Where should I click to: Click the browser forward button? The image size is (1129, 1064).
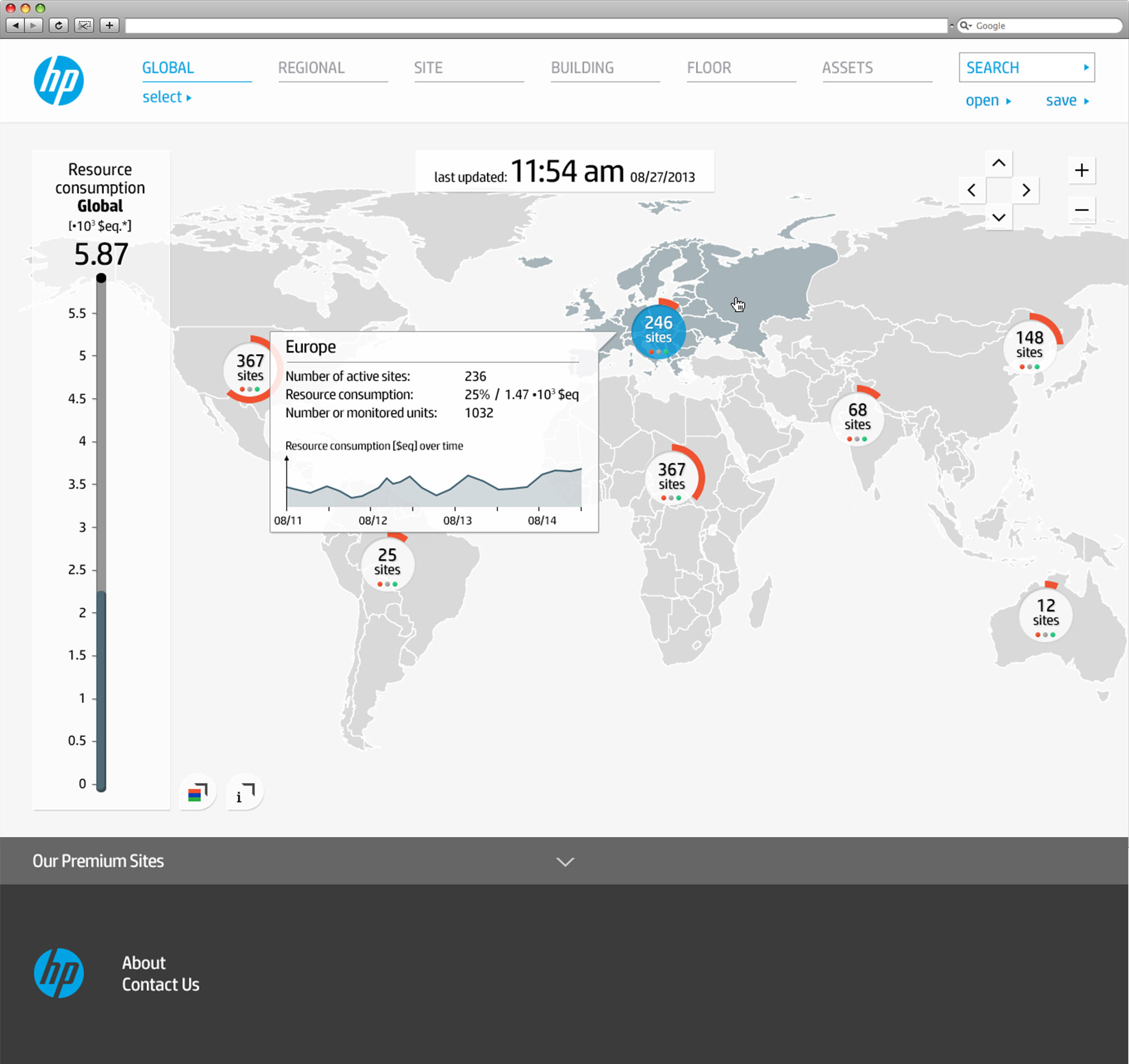pyautogui.click(x=33, y=26)
